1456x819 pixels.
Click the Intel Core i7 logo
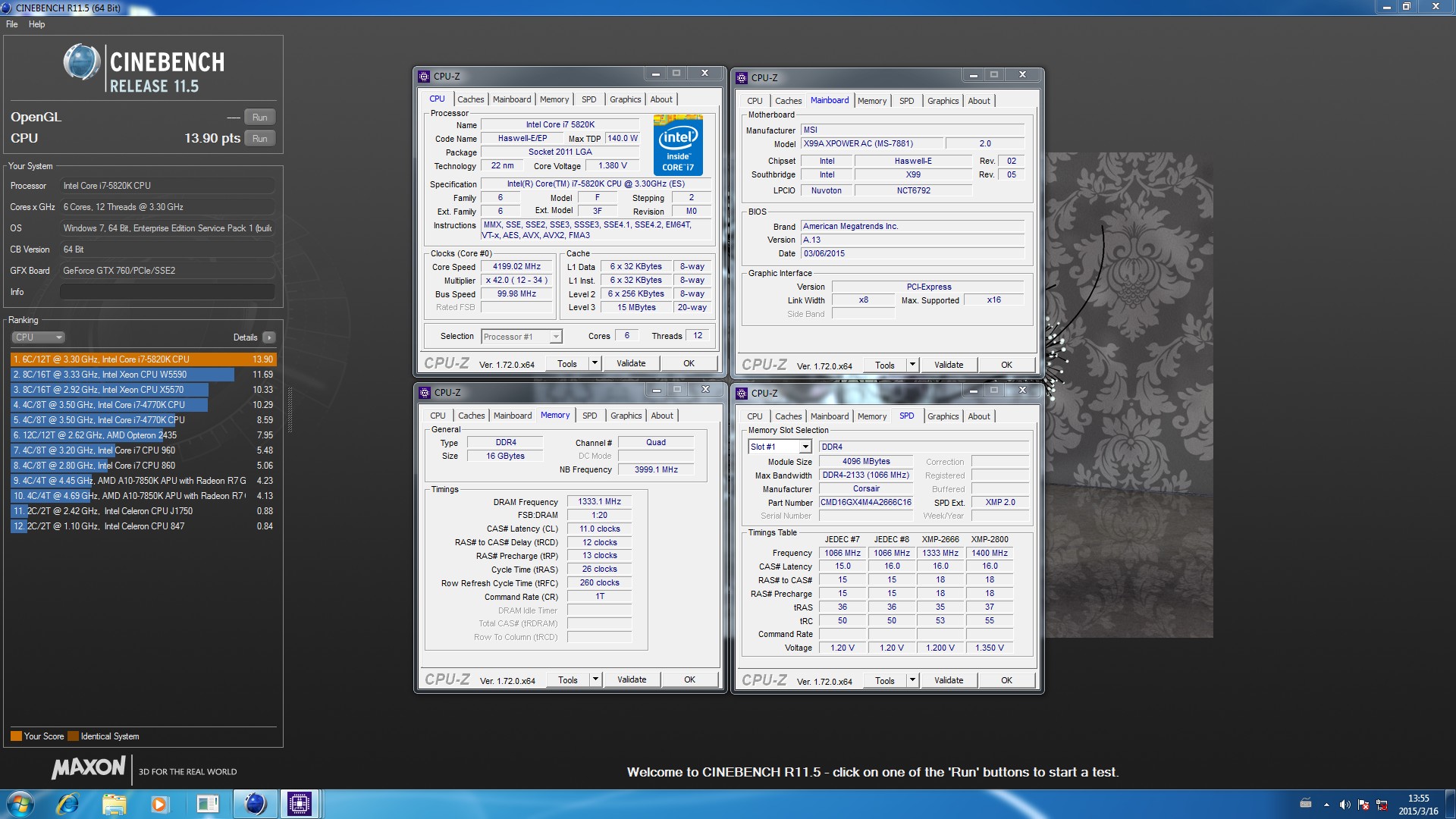tap(678, 145)
